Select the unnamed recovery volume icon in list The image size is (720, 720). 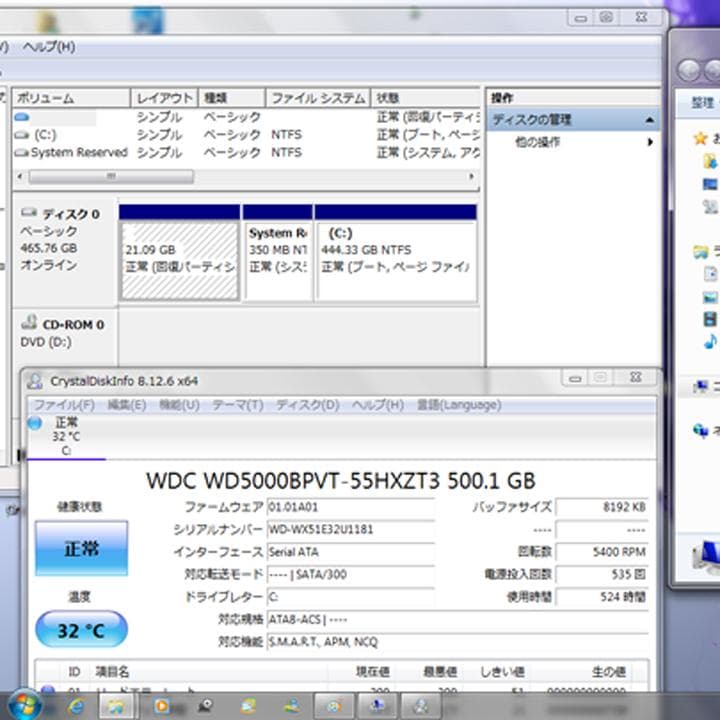(22, 117)
